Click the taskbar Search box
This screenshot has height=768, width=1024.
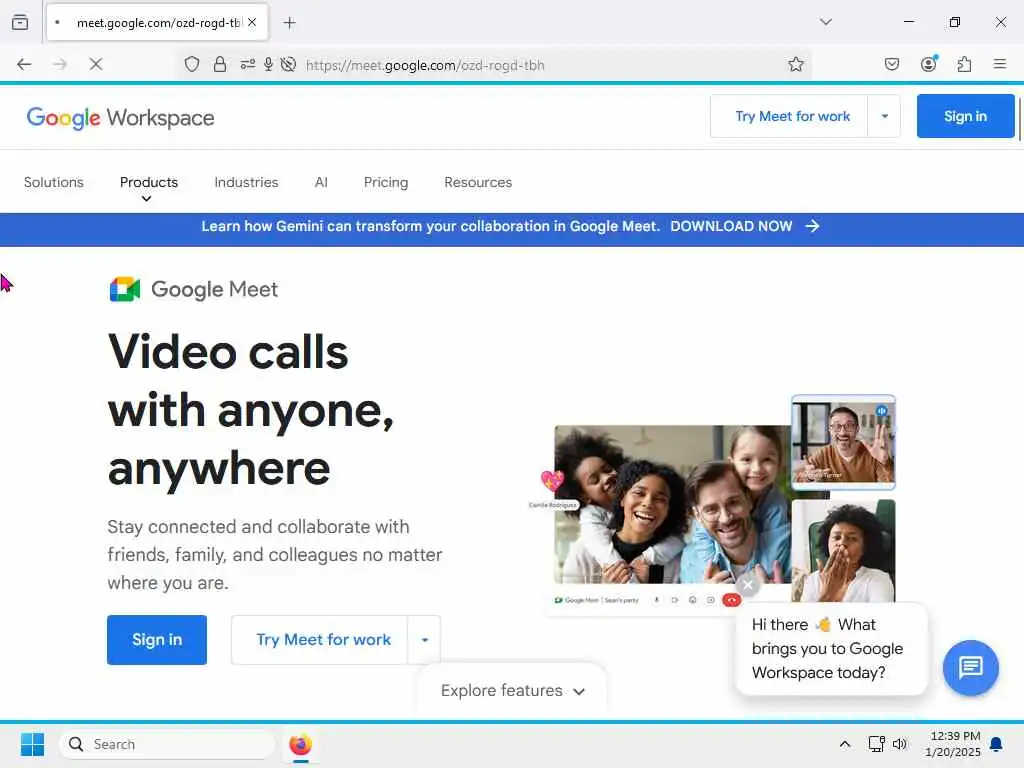point(168,744)
